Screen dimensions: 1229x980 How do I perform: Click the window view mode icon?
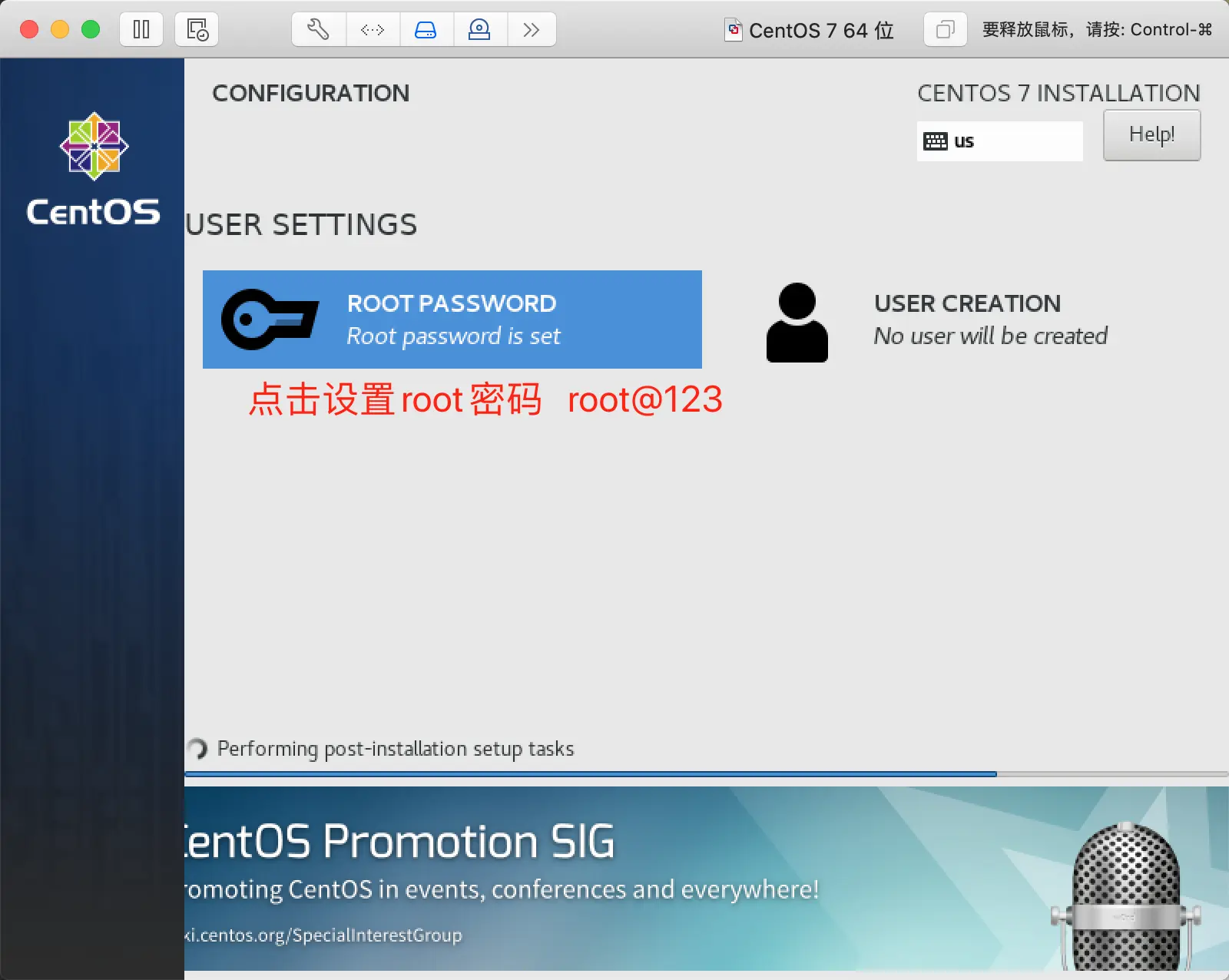(x=945, y=30)
